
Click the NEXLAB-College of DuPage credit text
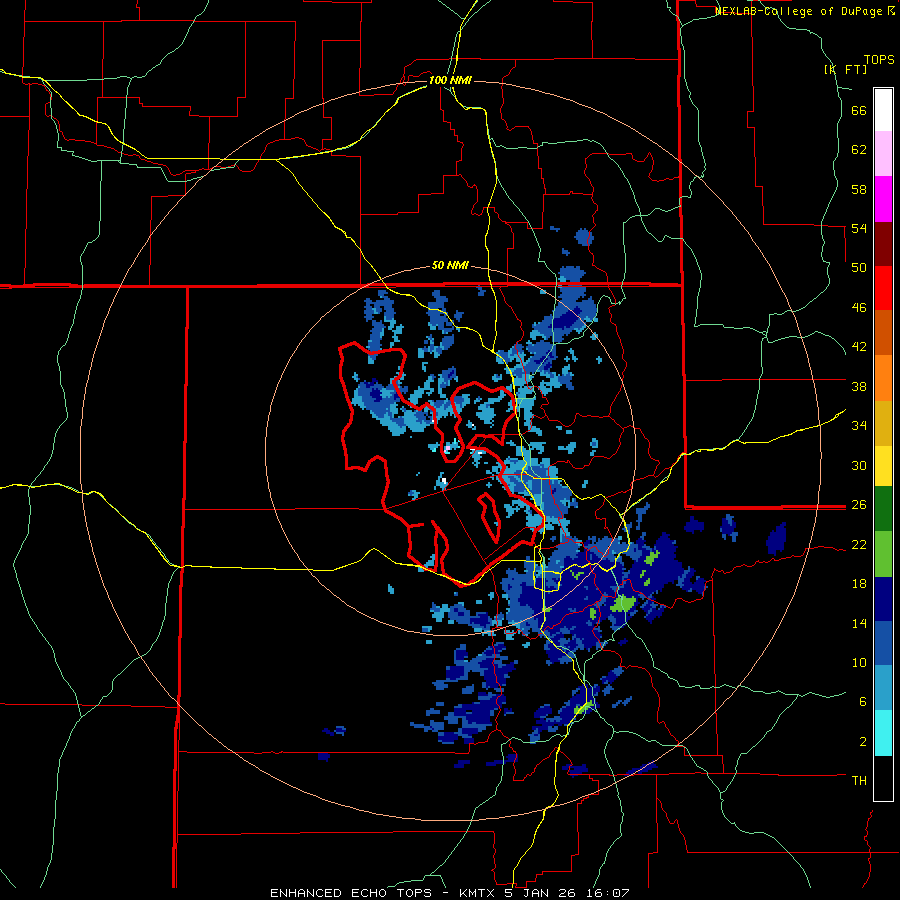[805, 11]
